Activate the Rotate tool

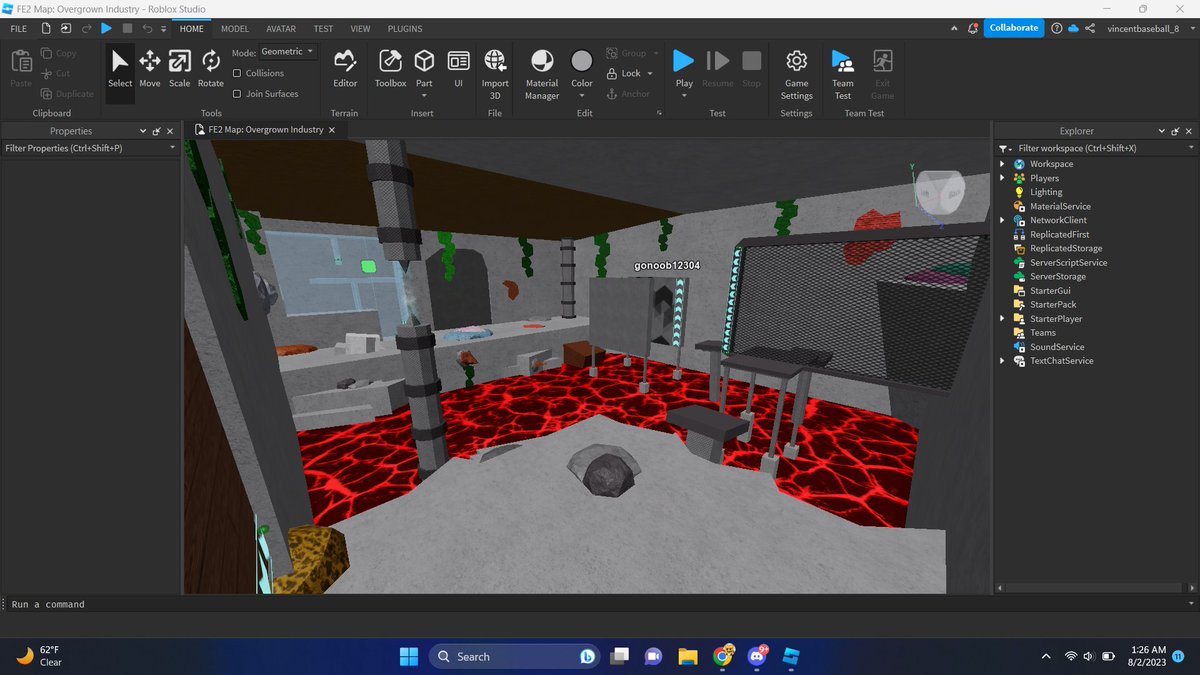pyautogui.click(x=210, y=70)
